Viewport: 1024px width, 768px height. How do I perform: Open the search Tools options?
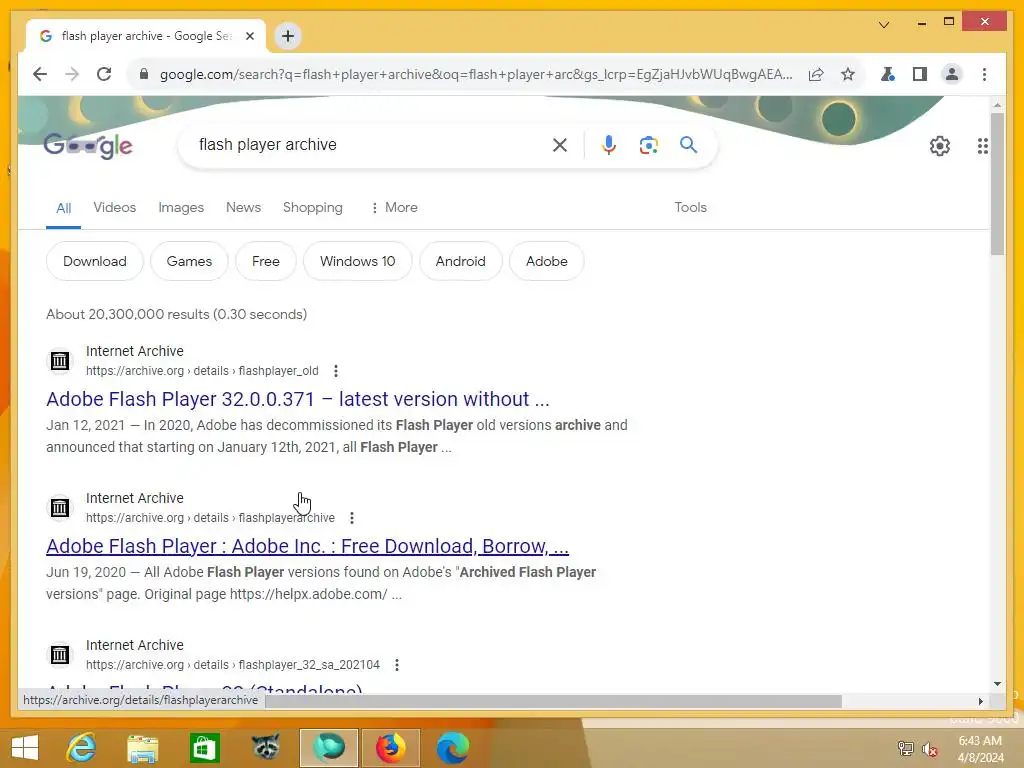[x=690, y=208]
